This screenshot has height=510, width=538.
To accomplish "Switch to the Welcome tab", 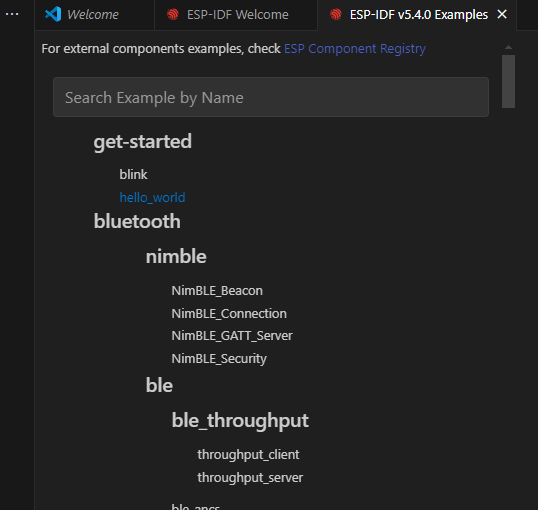I will (94, 15).
